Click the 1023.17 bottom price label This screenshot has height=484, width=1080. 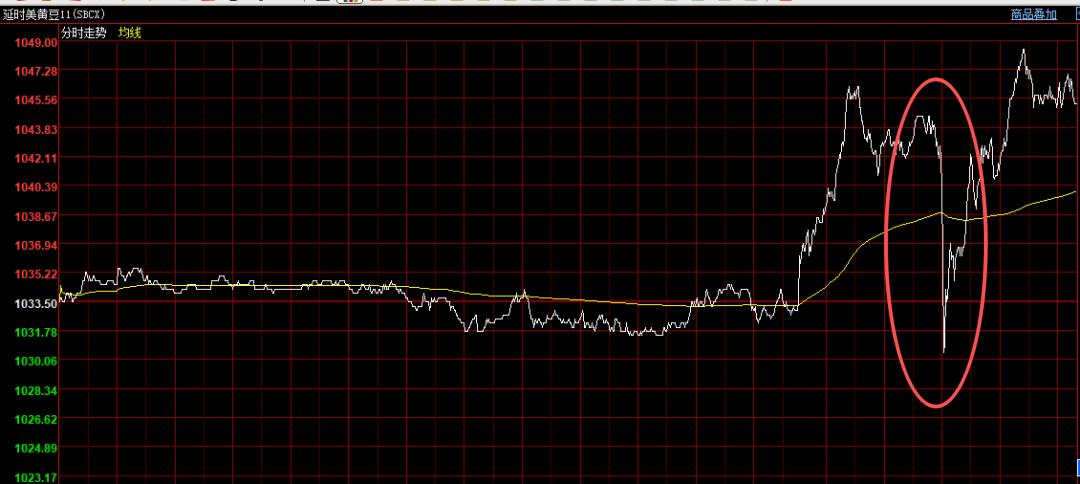pyautogui.click(x=36, y=477)
